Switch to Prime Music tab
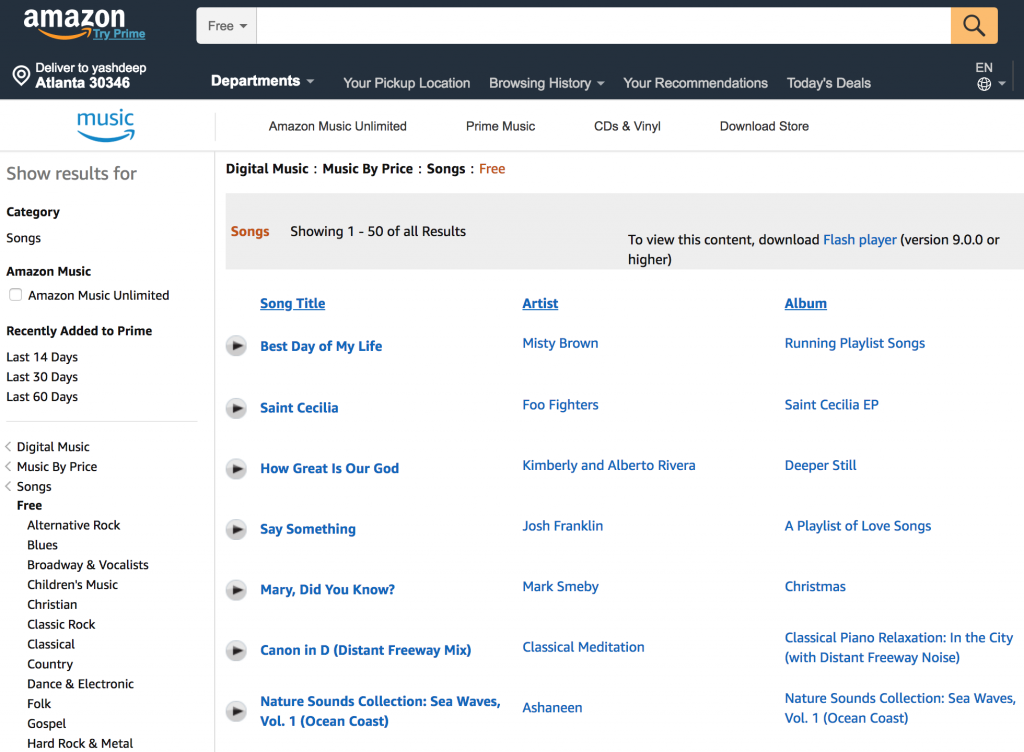This screenshot has width=1024, height=752. coord(500,126)
